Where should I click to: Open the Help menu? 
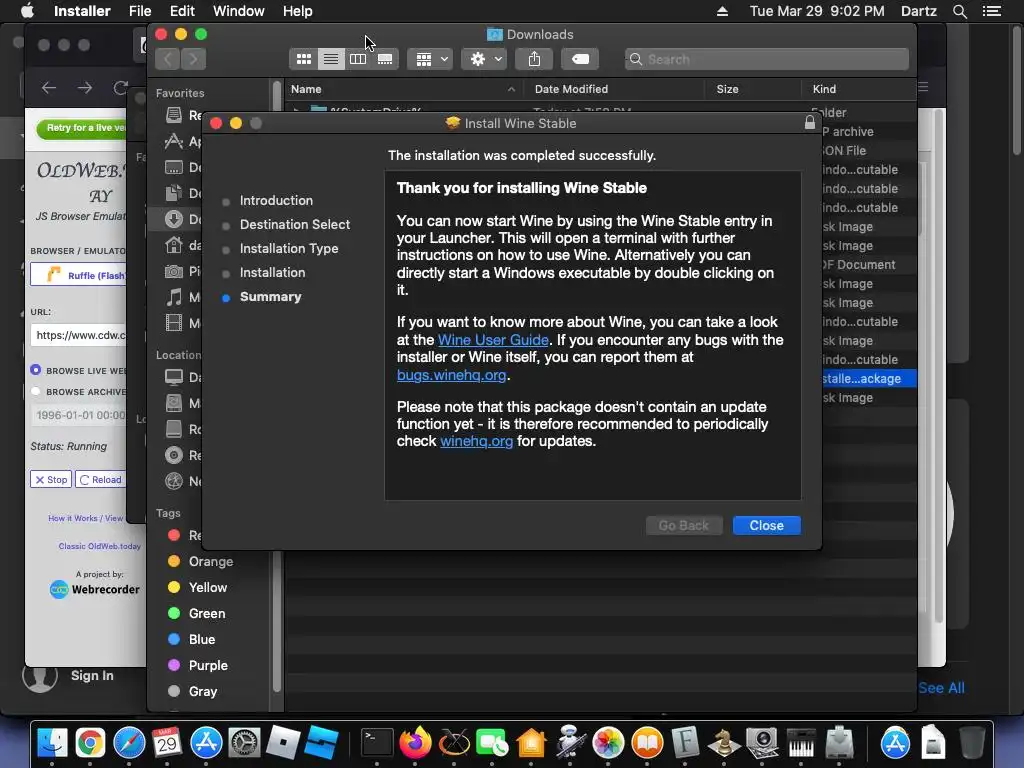pos(297,11)
